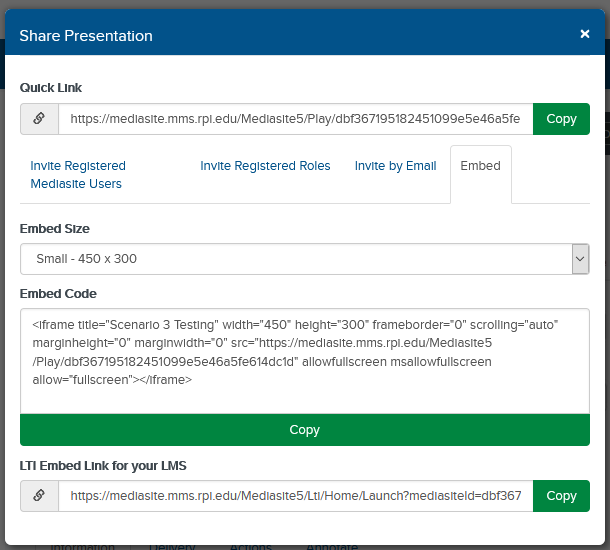The image size is (610, 550).
Task: Select the LTI Embed Link URL field
Action: [x=296, y=496]
